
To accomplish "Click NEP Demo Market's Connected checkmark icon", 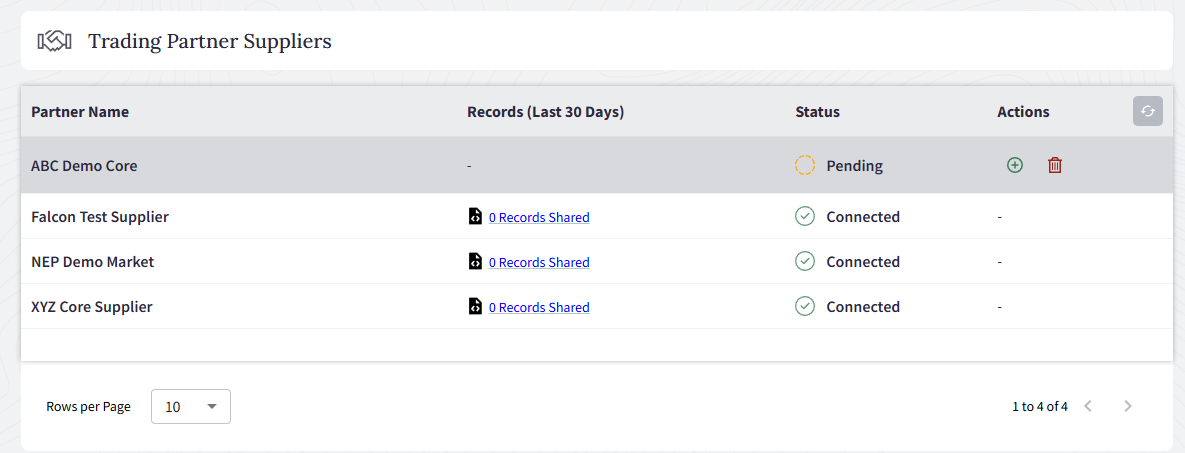I will [x=805, y=262].
